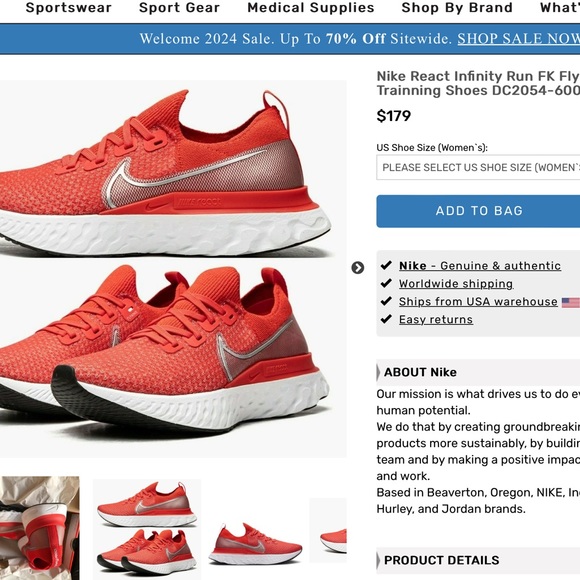Select the shoebox photo thumbnail
The width and height of the screenshot is (580, 580).
pos(40,528)
